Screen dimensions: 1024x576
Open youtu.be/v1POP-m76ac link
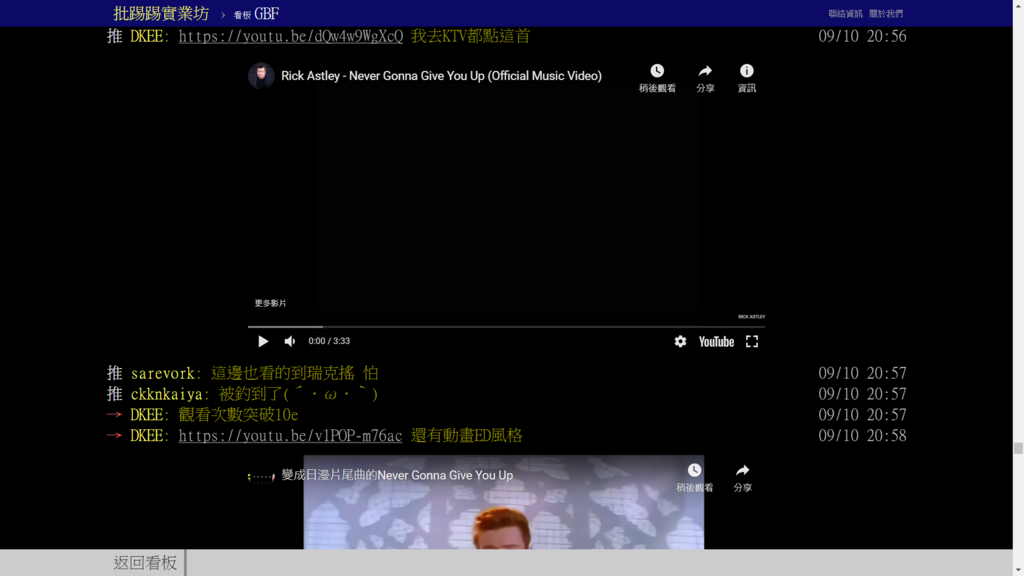tap(291, 436)
